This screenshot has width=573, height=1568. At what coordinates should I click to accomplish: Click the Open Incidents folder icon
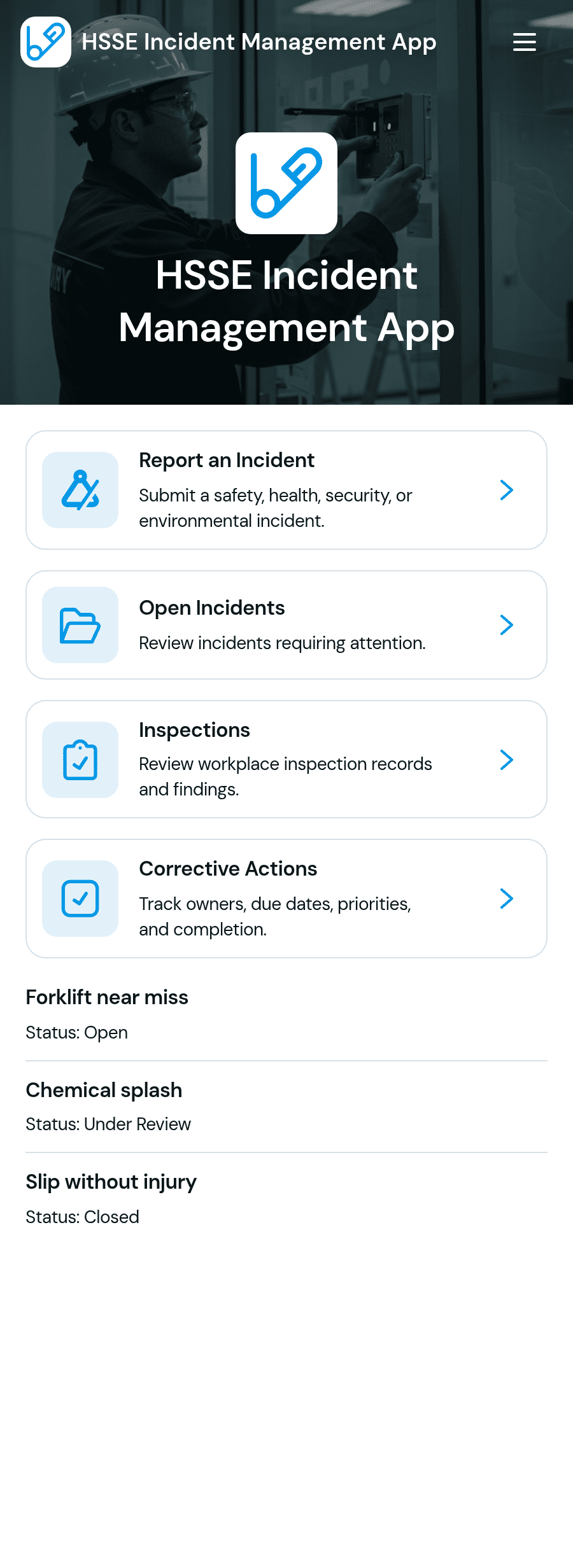pos(80,625)
